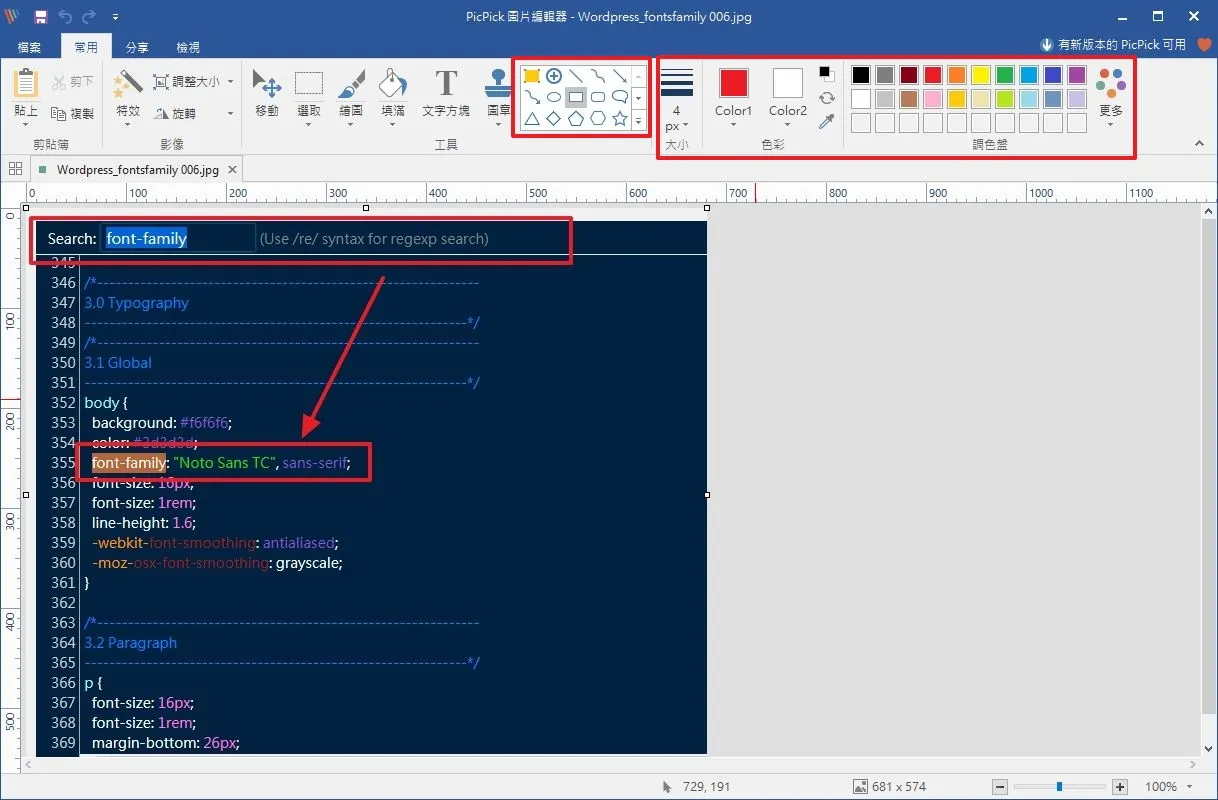
Task: Click the 旋轉 rotate button
Action: click(175, 114)
